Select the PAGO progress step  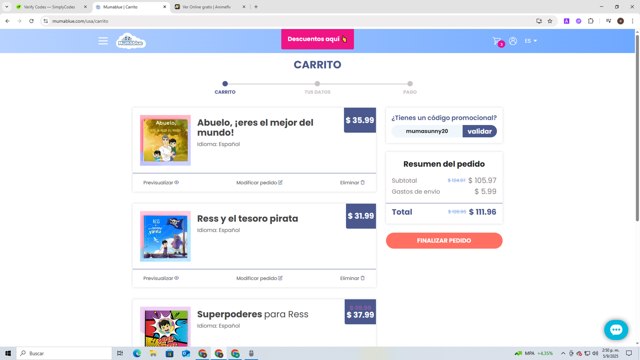(x=410, y=87)
